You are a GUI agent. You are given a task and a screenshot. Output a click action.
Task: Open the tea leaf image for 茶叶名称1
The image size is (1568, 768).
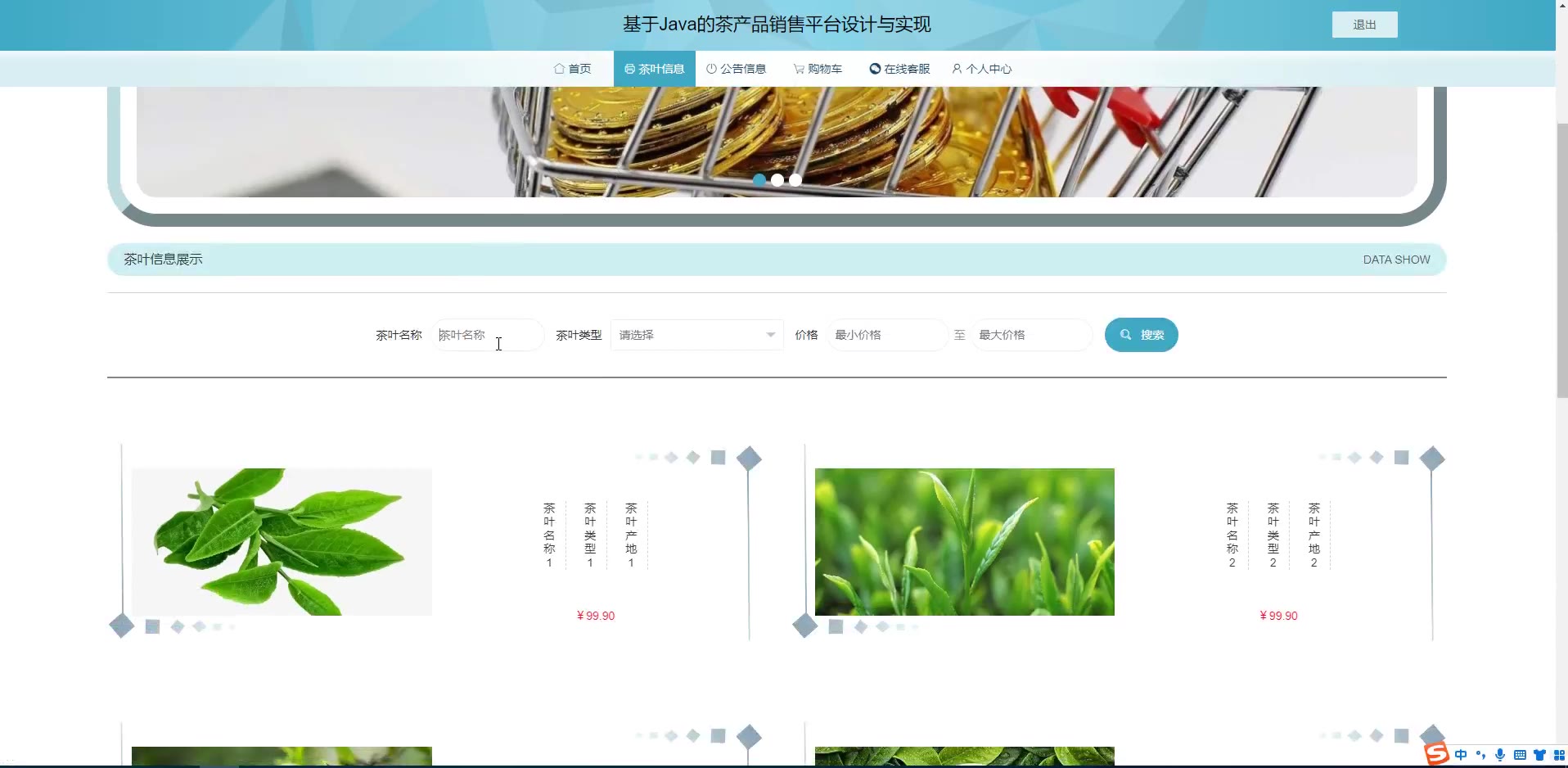(x=282, y=541)
